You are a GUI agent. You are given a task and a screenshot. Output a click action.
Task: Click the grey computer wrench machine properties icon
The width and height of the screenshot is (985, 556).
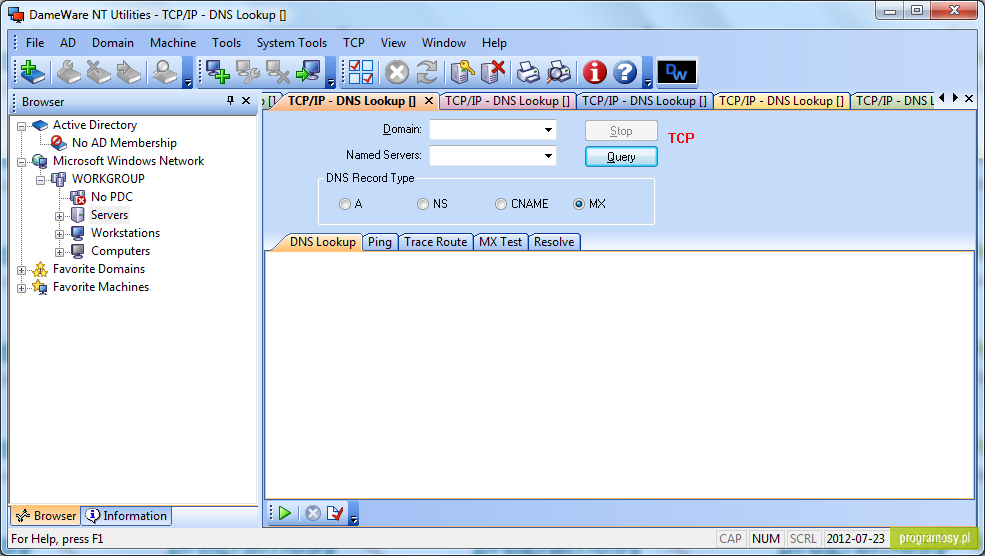click(x=248, y=72)
